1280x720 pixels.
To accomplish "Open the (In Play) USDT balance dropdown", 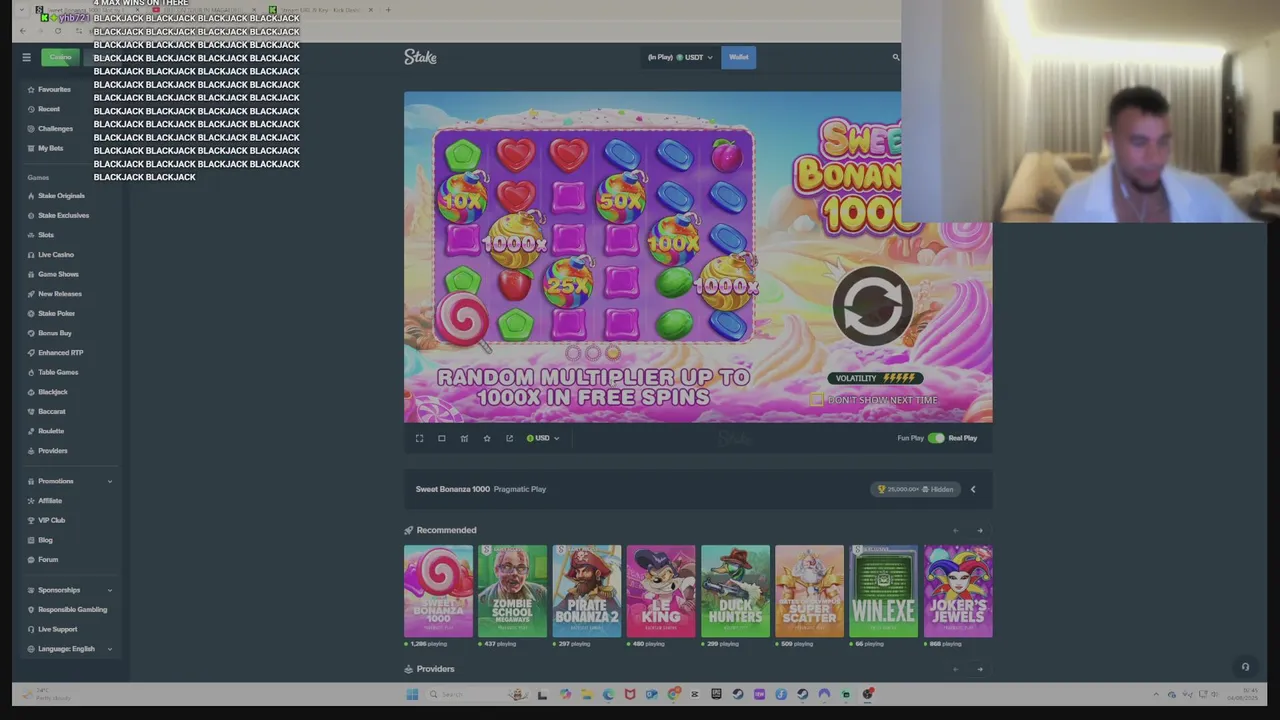I will [x=680, y=57].
